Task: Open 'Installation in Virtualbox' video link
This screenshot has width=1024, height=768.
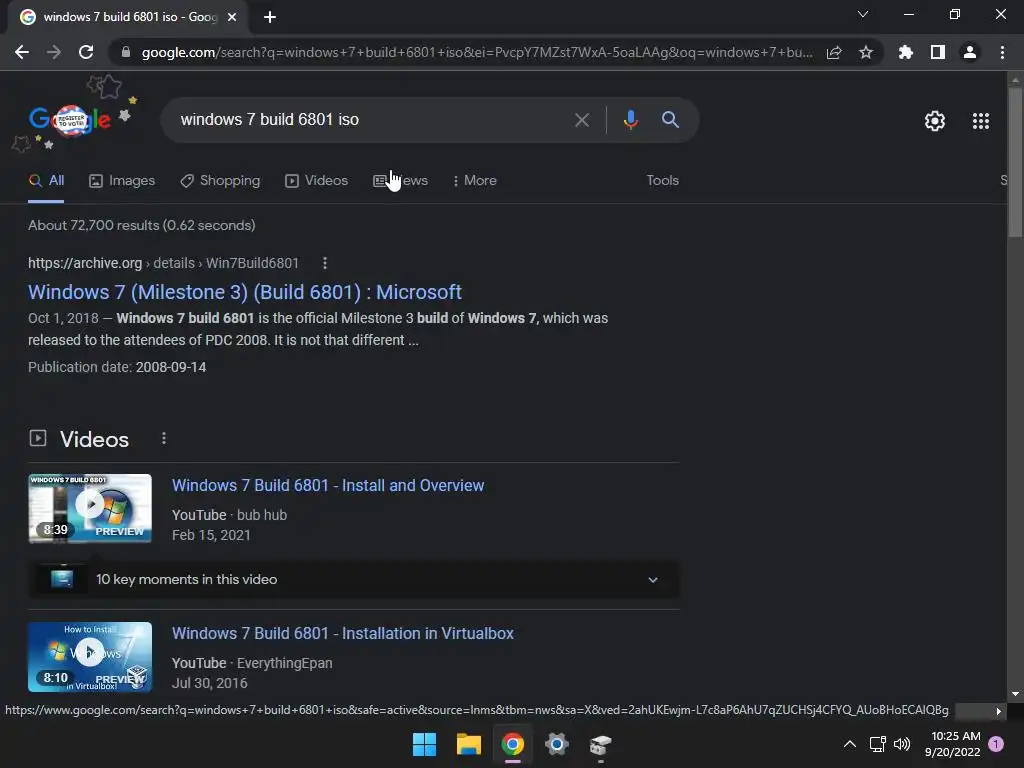Action: click(343, 633)
